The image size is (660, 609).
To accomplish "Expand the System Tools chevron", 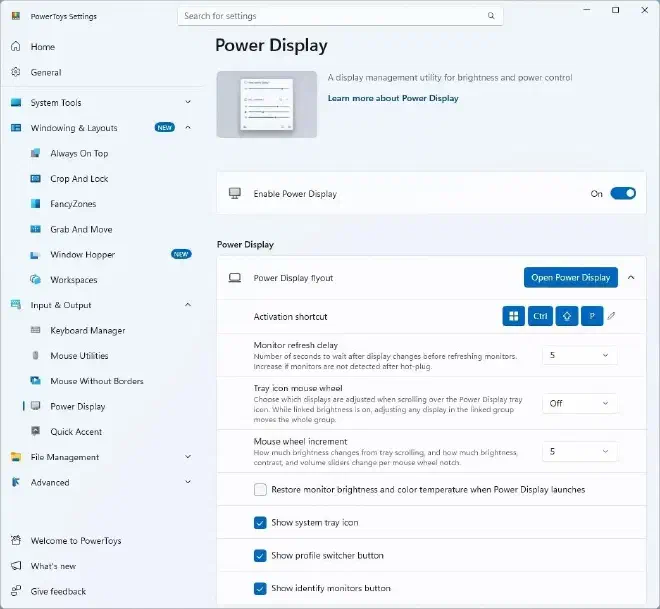I will tap(188, 102).
